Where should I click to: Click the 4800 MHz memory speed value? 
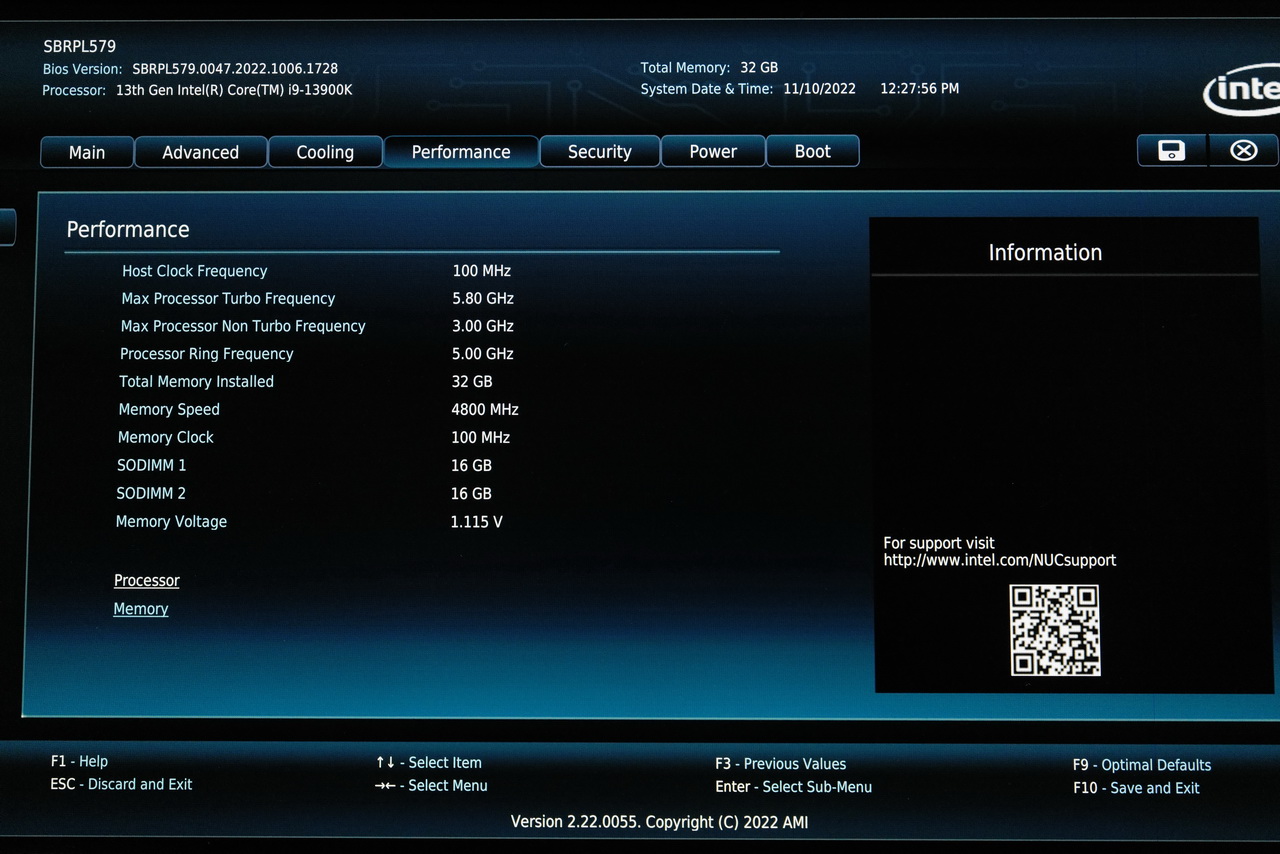(x=485, y=409)
